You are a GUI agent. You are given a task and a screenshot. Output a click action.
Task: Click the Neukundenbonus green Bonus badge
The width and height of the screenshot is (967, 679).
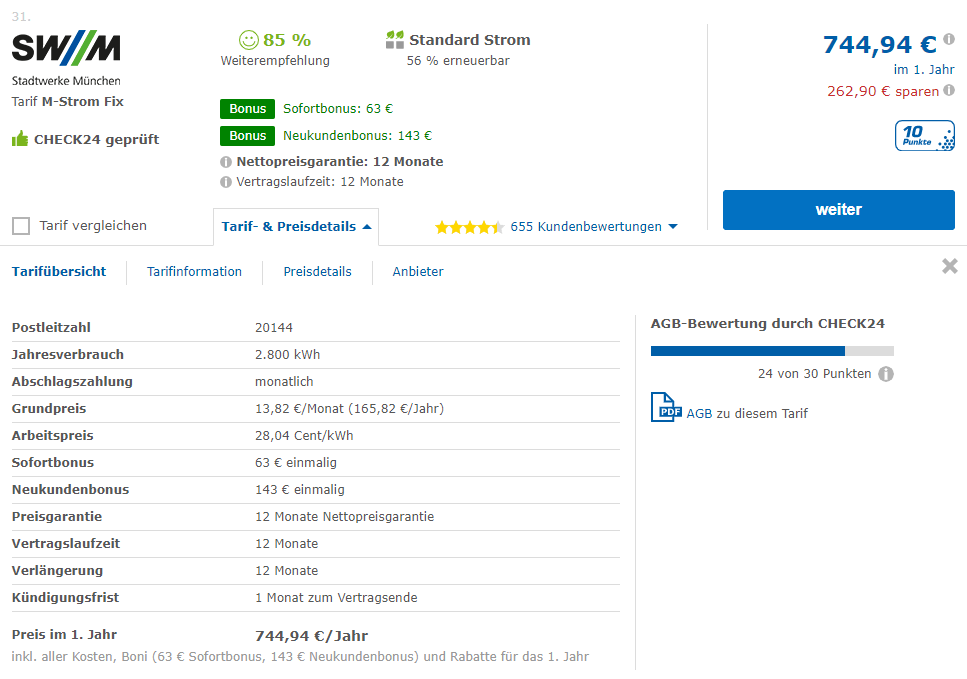[x=247, y=136]
